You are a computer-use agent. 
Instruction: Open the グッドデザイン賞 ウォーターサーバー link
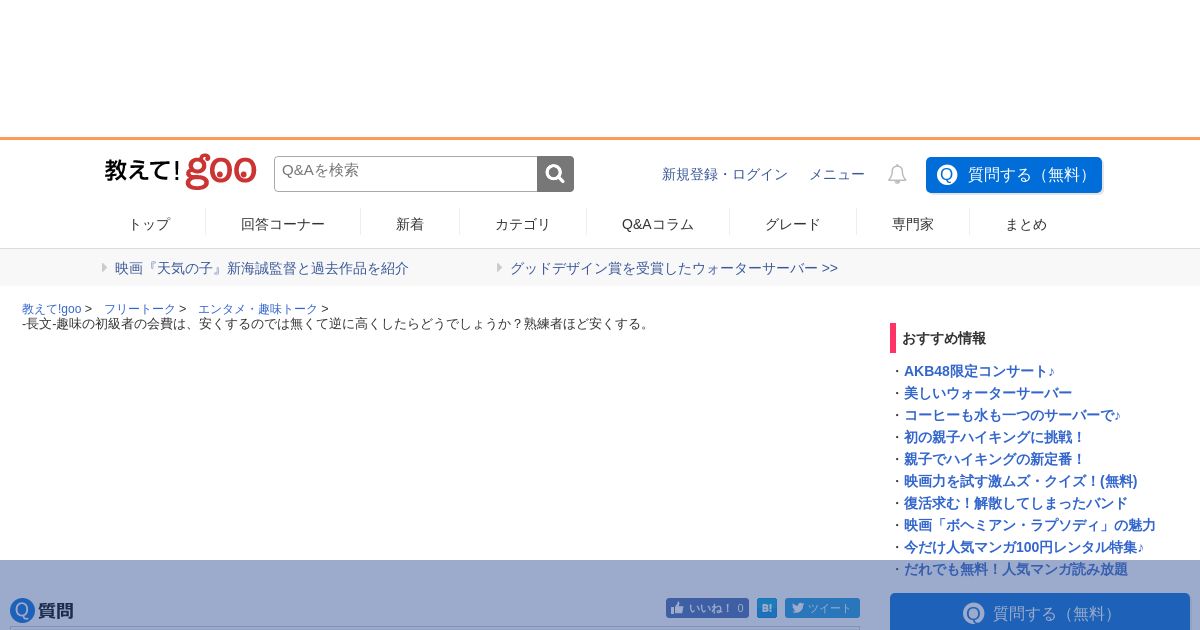coord(674,268)
